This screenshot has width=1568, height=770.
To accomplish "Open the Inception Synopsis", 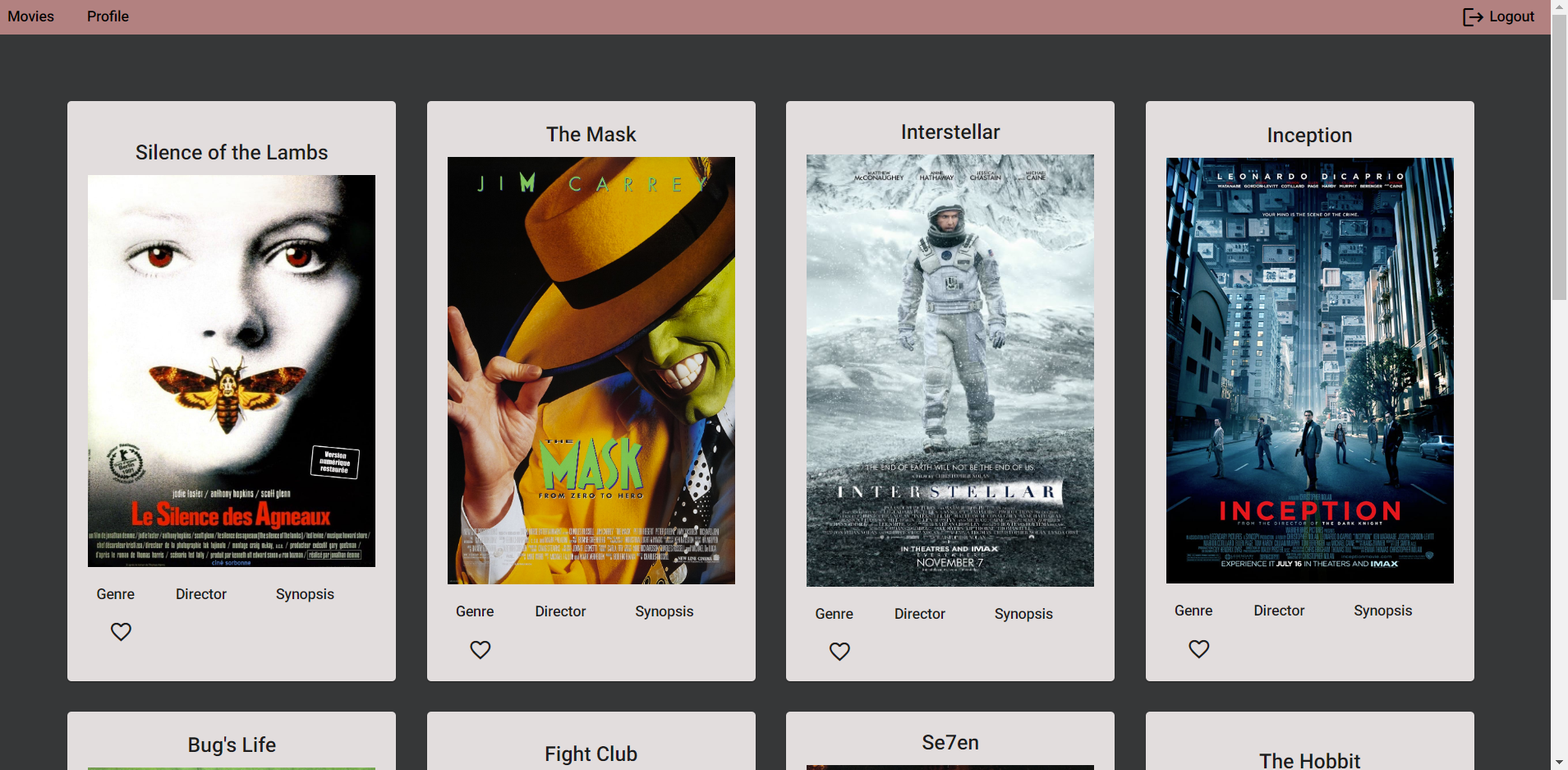I will (x=1382, y=611).
